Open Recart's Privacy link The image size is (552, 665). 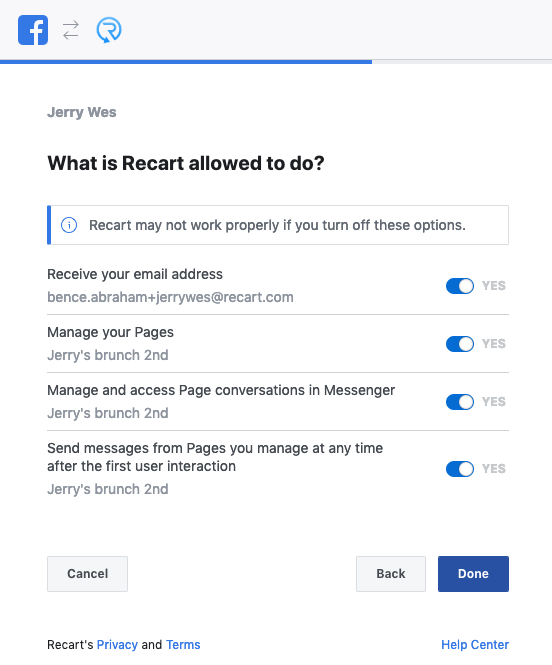click(117, 645)
